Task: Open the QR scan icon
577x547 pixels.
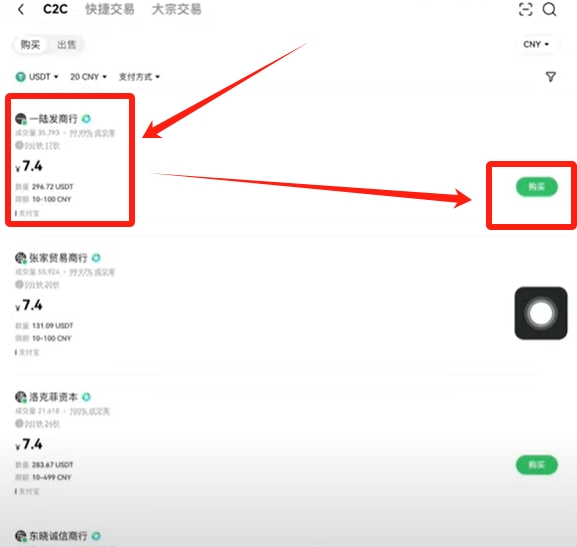Action: (x=525, y=10)
